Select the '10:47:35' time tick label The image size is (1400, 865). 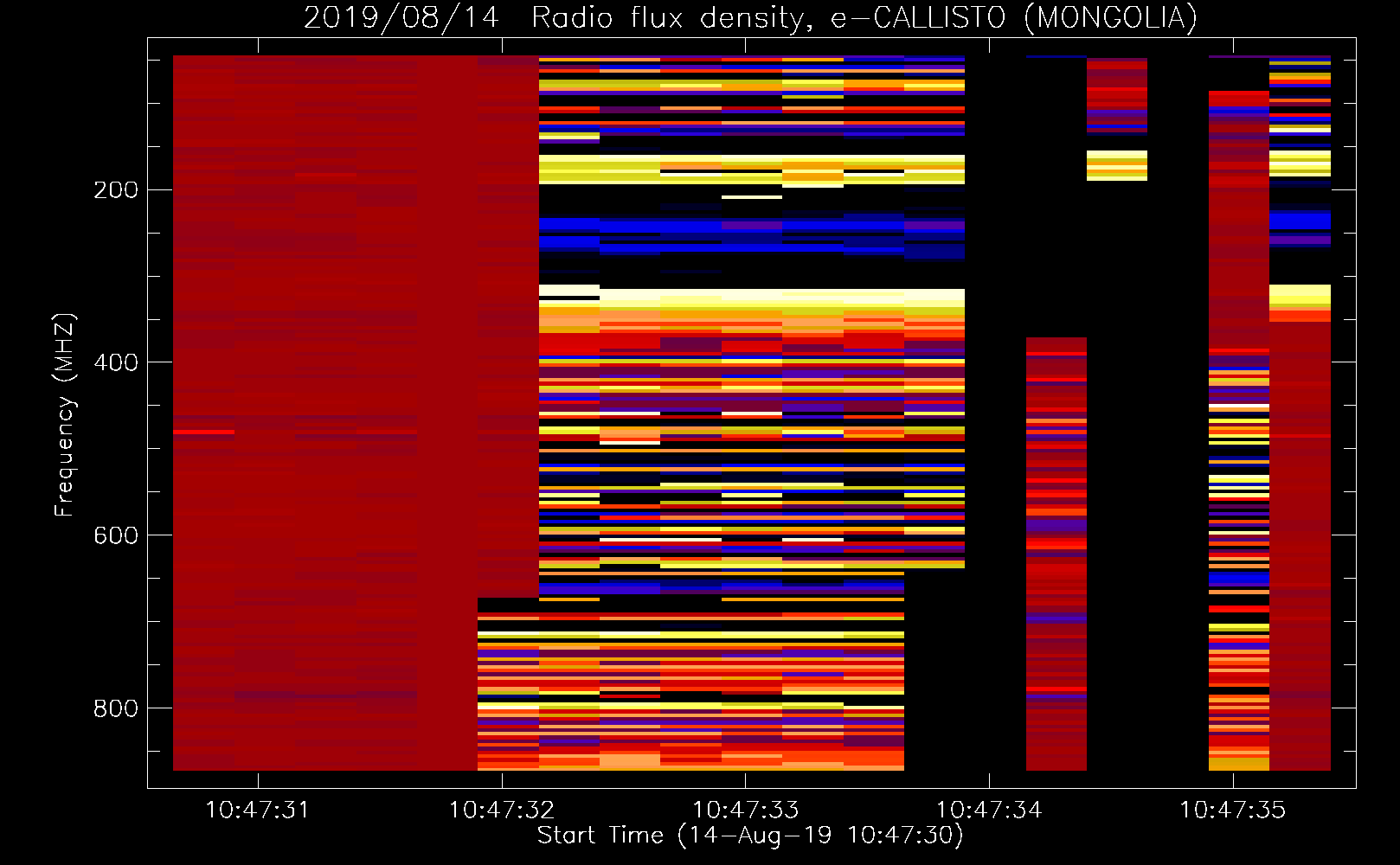(x=1232, y=811)
